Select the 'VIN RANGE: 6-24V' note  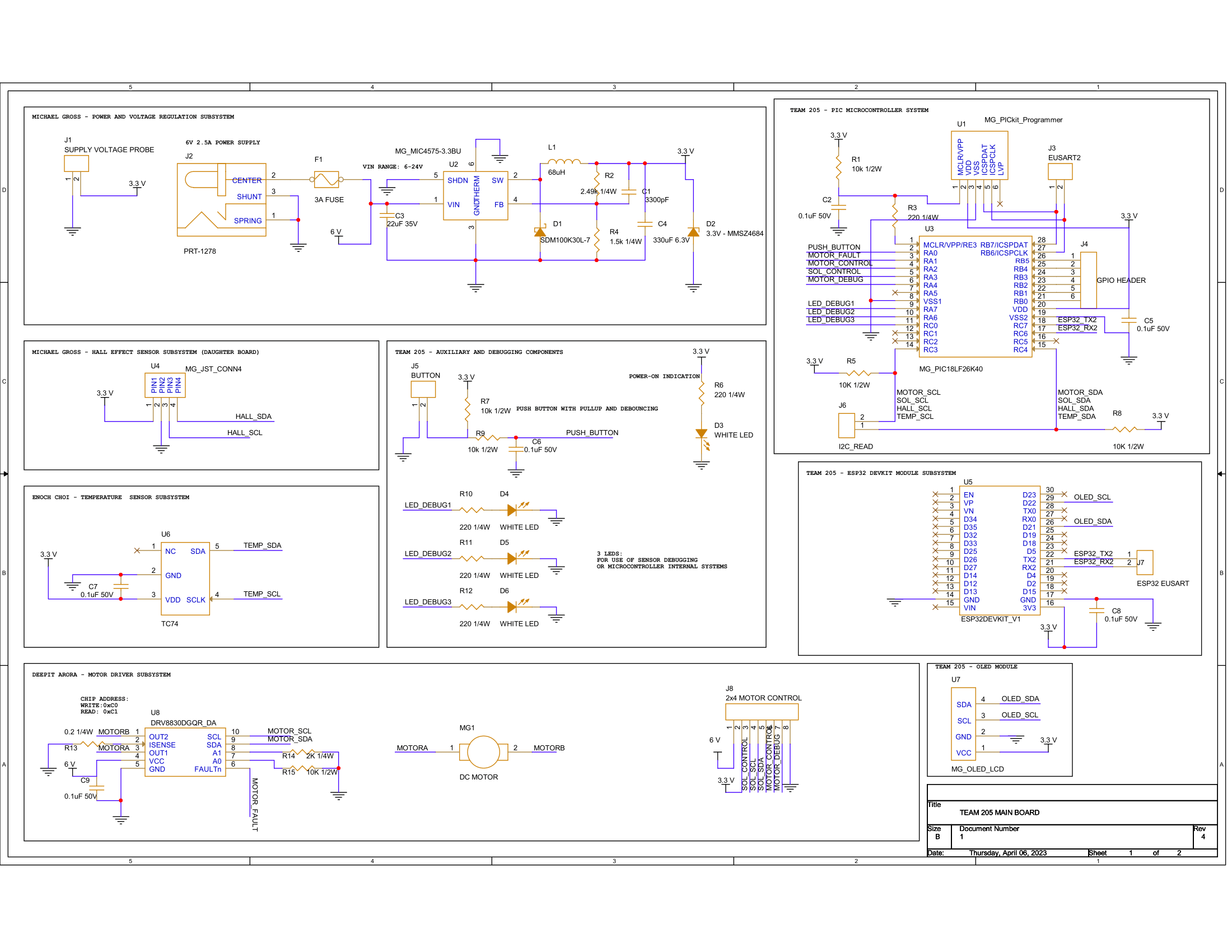(393, 167)
